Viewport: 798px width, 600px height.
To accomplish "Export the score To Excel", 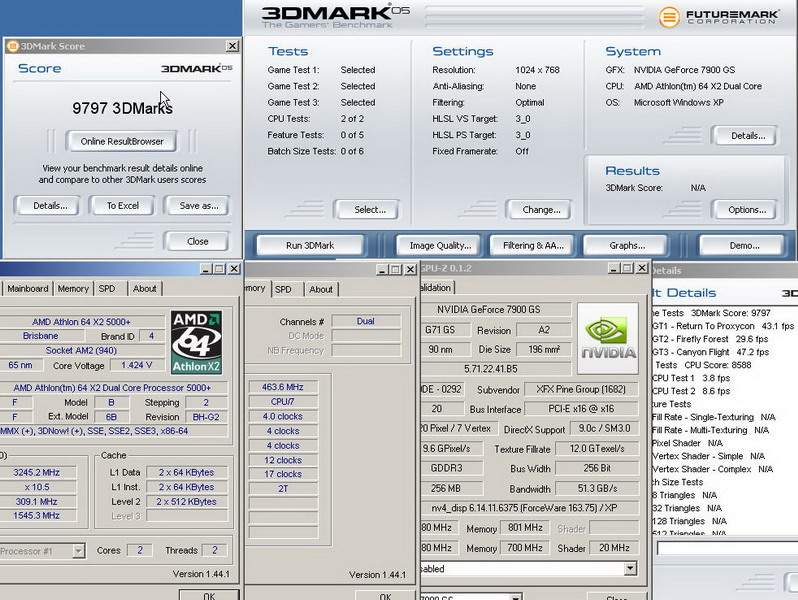I will click(x=123, y=206).
